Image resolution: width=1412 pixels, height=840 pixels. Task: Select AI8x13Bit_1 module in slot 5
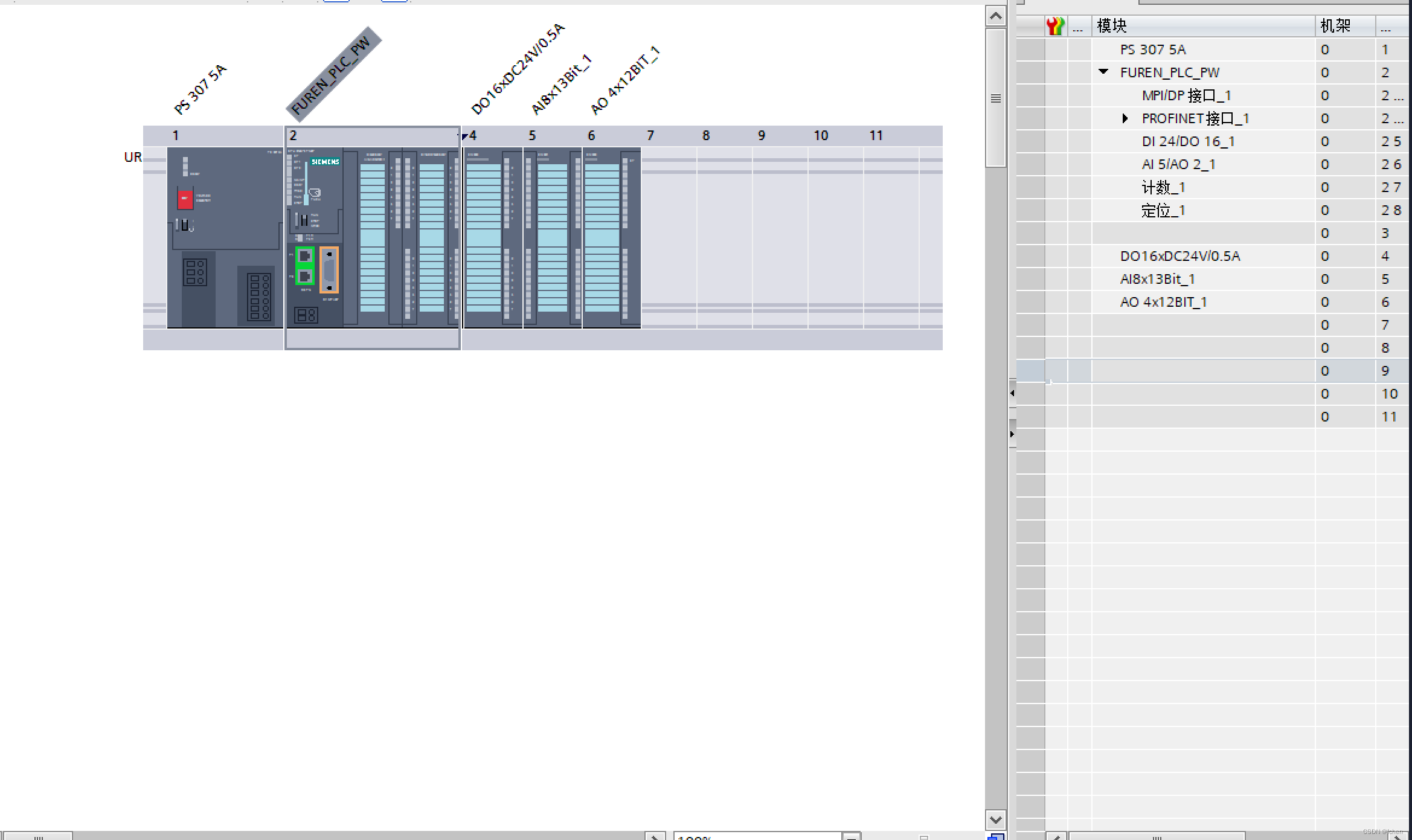[552, 237]
